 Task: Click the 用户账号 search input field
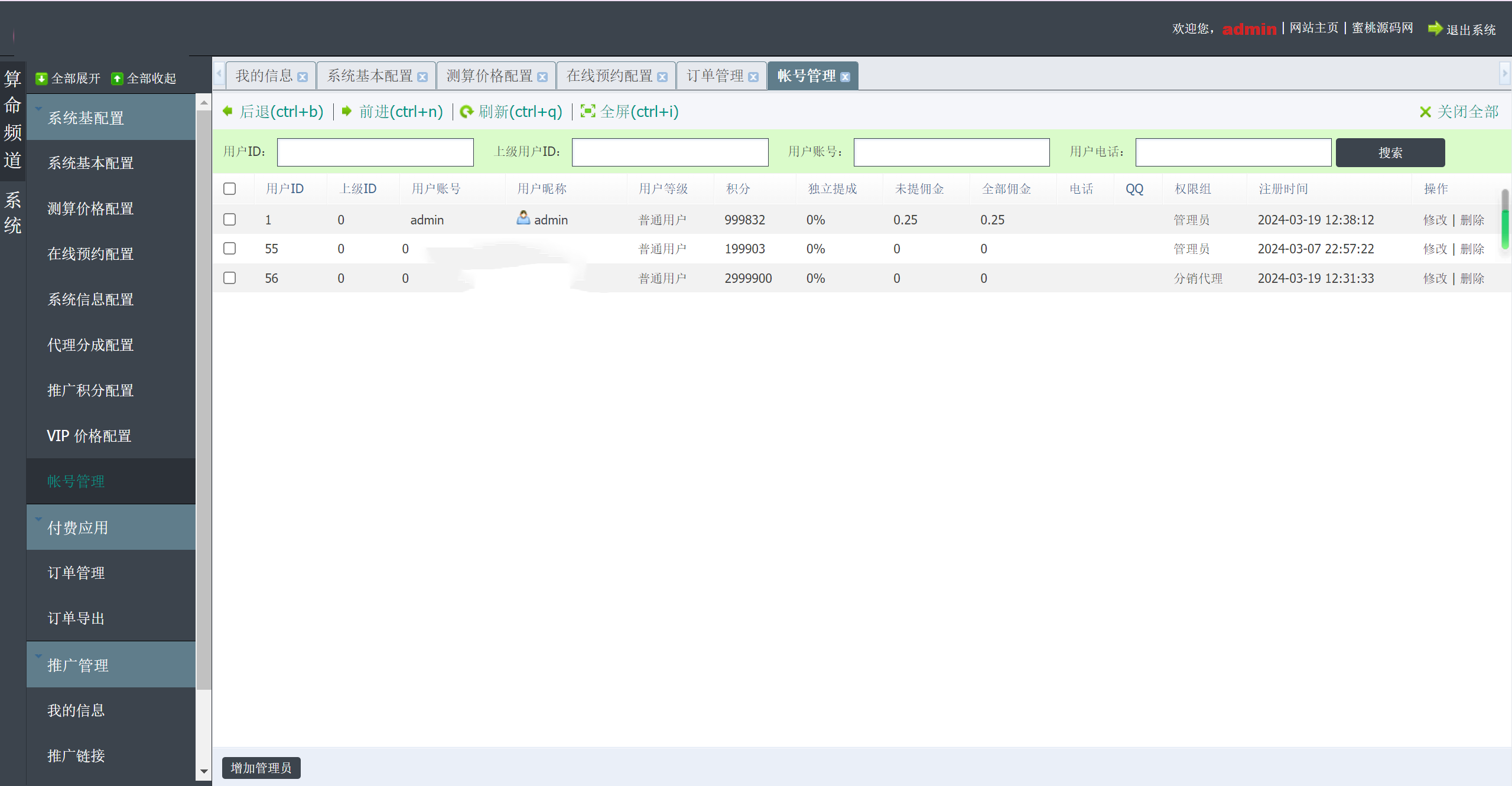[x=951, y=152]
